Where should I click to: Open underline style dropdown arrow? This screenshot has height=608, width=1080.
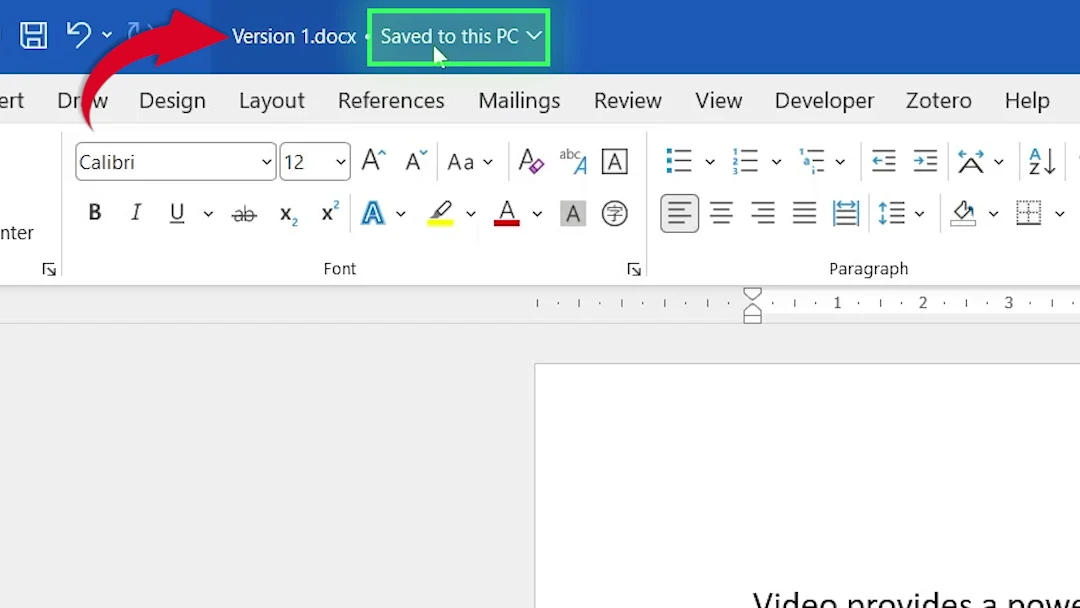208,214
